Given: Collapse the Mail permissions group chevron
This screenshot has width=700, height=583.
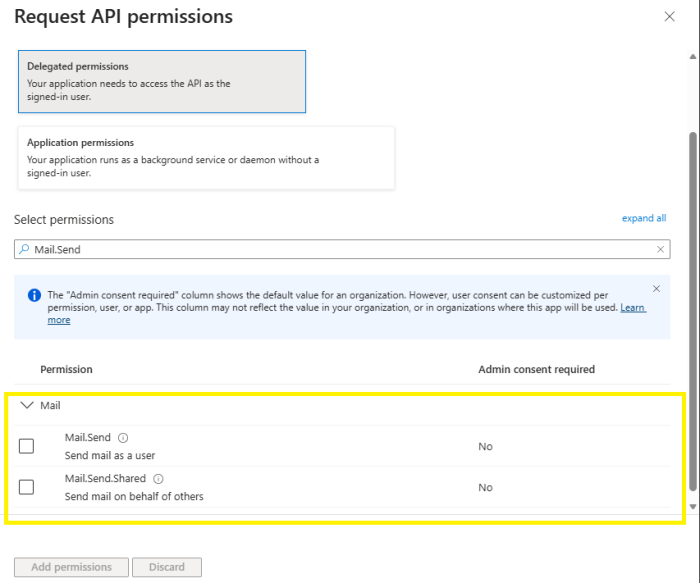Looking at the screenshot, I should click(27, 406).
